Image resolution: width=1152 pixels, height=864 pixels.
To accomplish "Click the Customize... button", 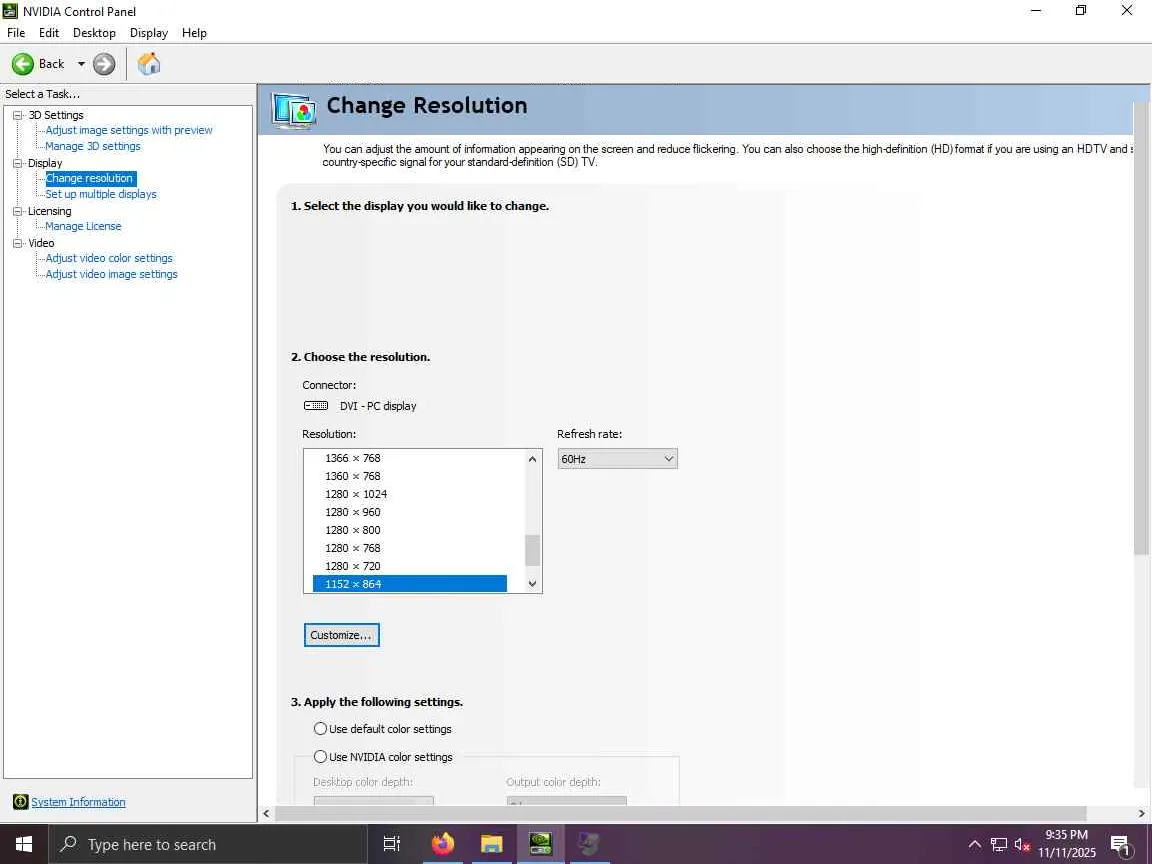I will coord(342,635).
